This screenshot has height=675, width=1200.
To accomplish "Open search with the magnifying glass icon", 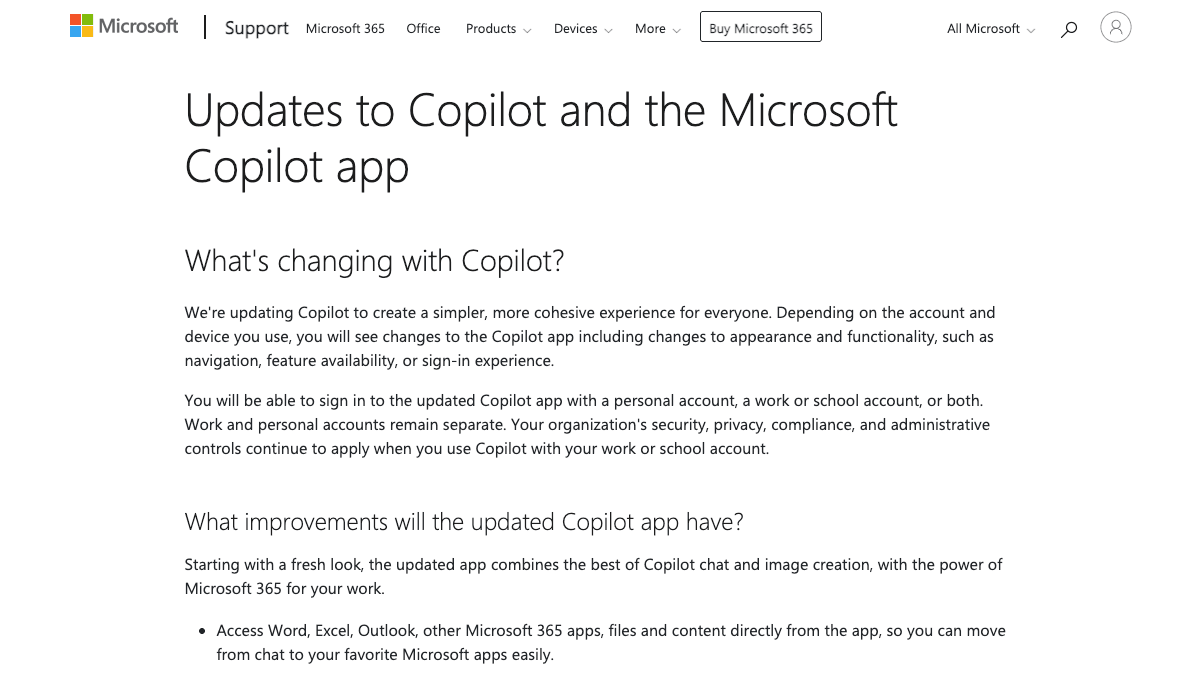I will 1069,29.
